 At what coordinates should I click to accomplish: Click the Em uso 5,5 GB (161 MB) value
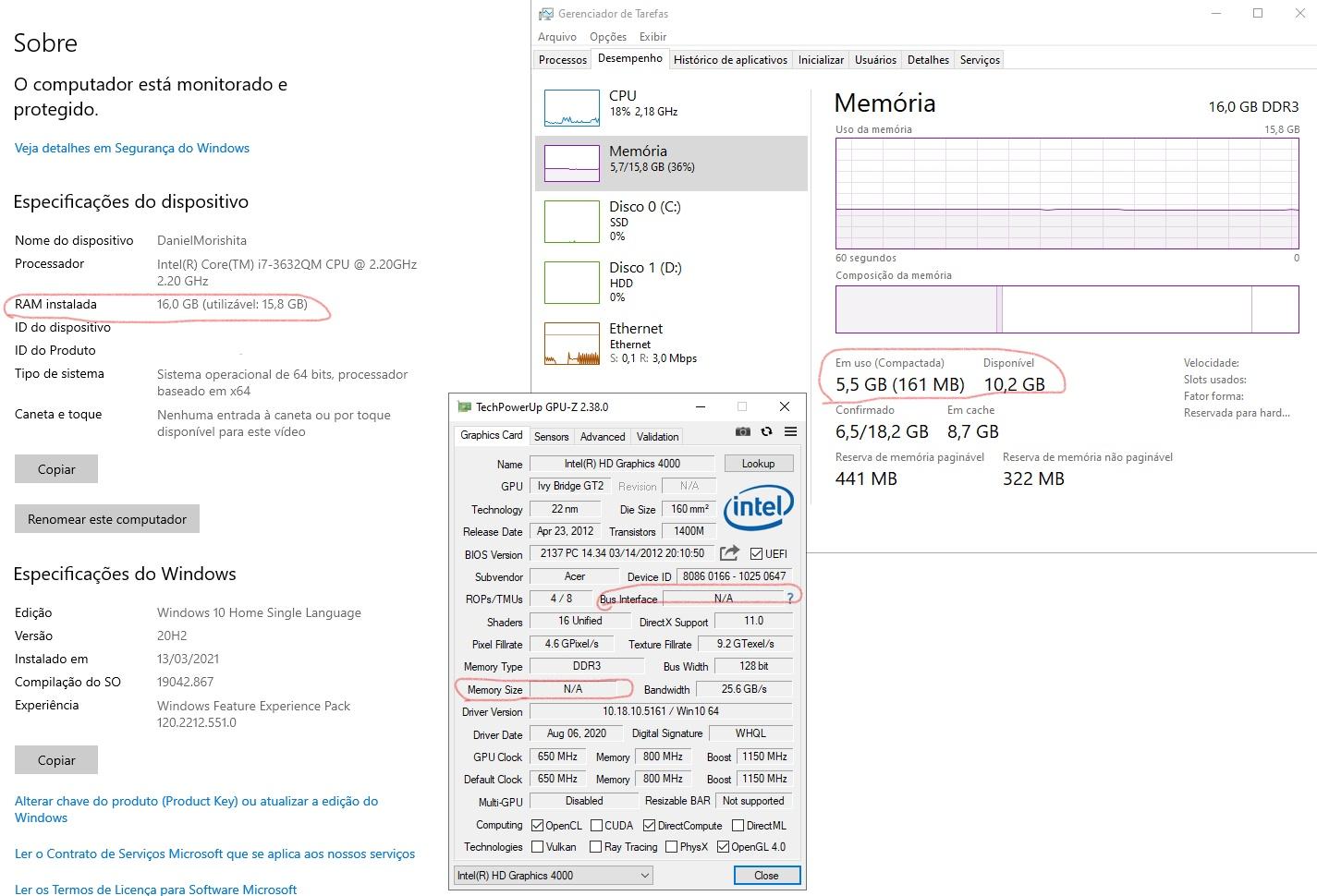pyautogui.click(x=900, y=384)
